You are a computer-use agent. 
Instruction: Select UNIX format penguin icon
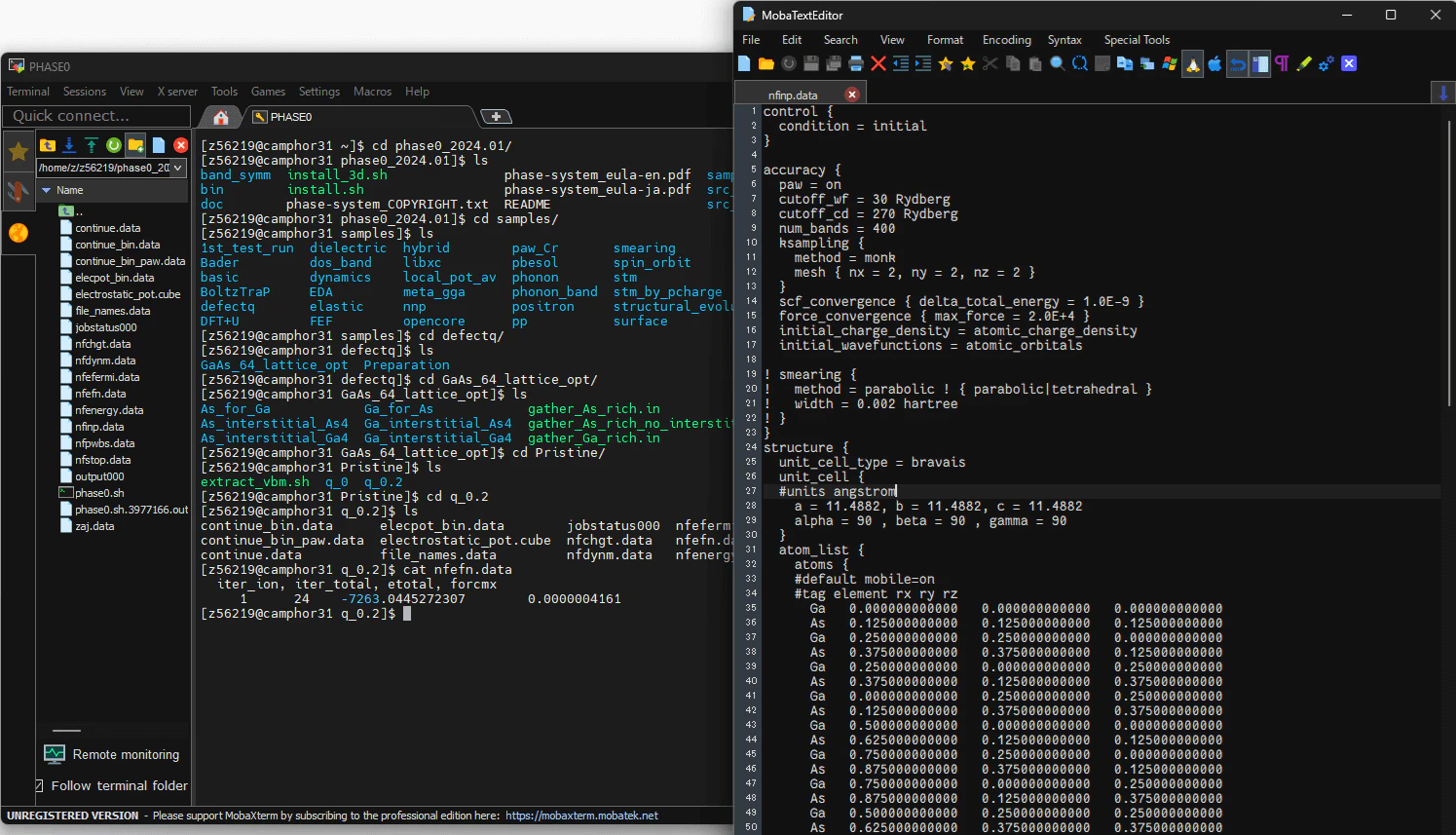pos(1192,64)
